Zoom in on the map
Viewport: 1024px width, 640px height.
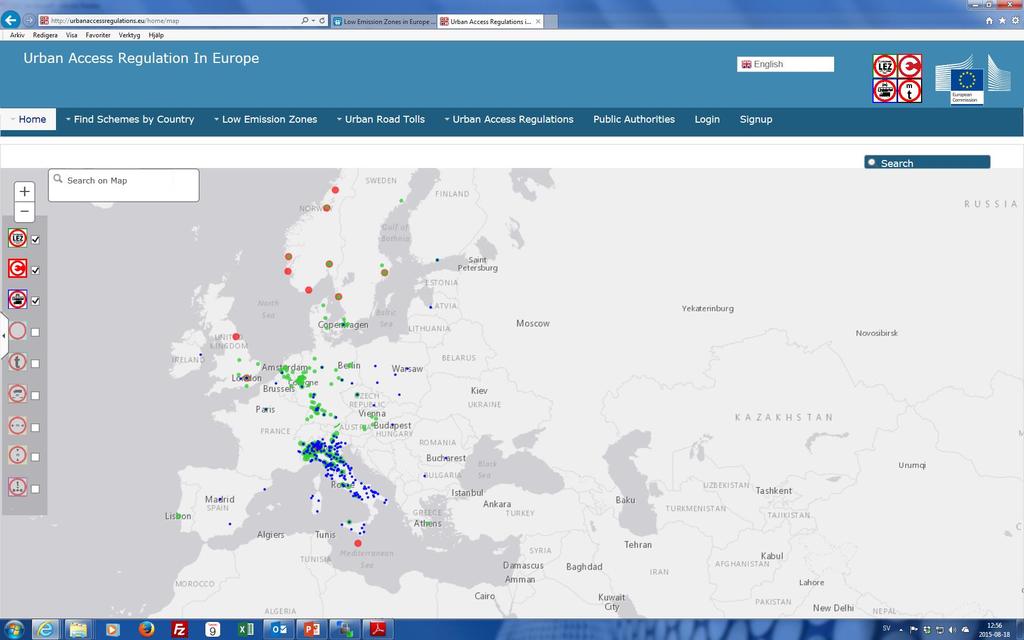pos(24,191)
